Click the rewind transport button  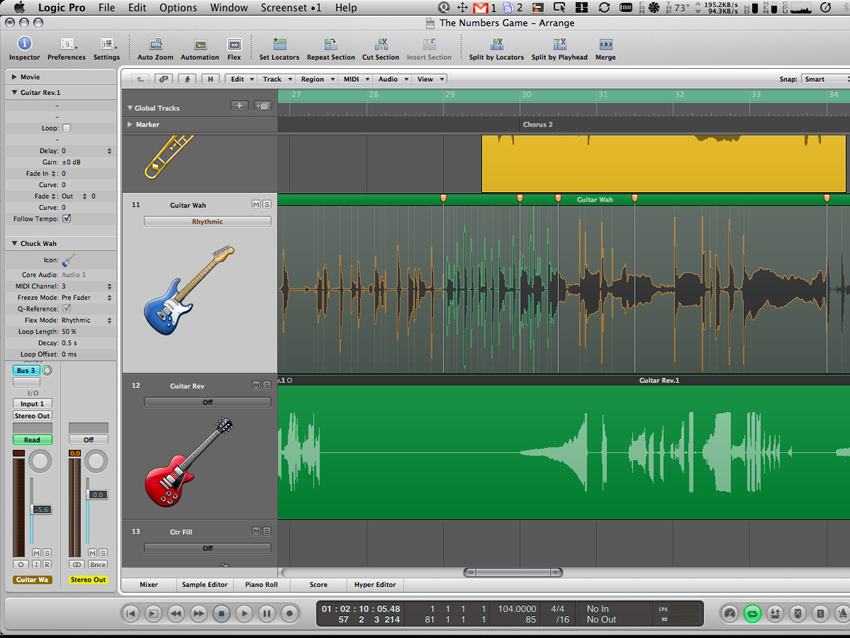point(176,614)
